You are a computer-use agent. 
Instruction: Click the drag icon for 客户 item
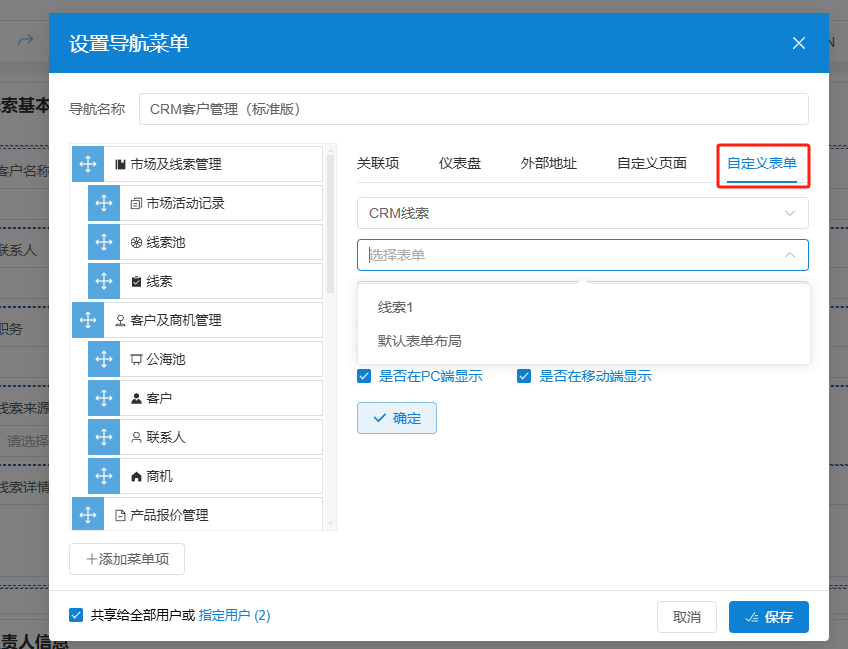104,398
